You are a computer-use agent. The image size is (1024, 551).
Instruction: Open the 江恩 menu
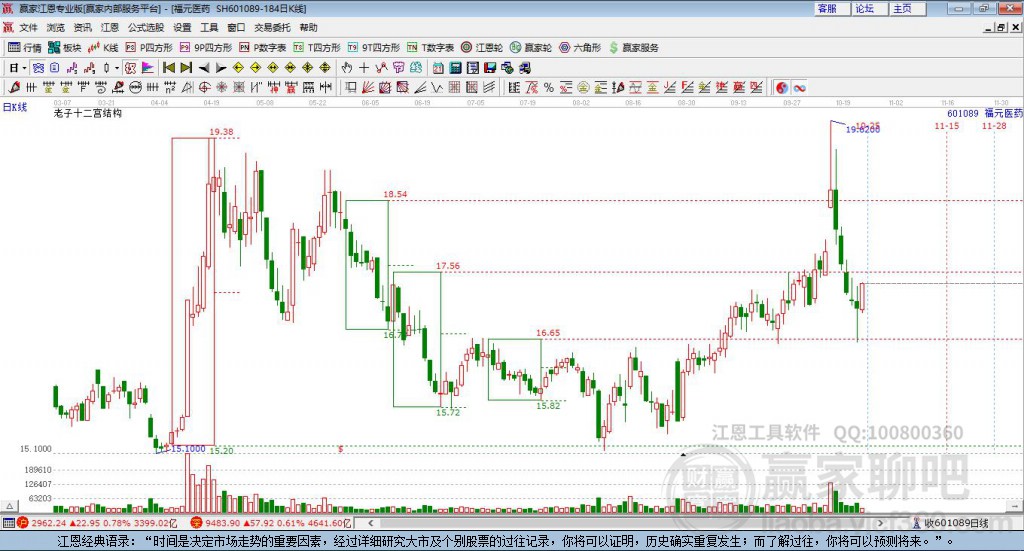[x=110, y=27]
